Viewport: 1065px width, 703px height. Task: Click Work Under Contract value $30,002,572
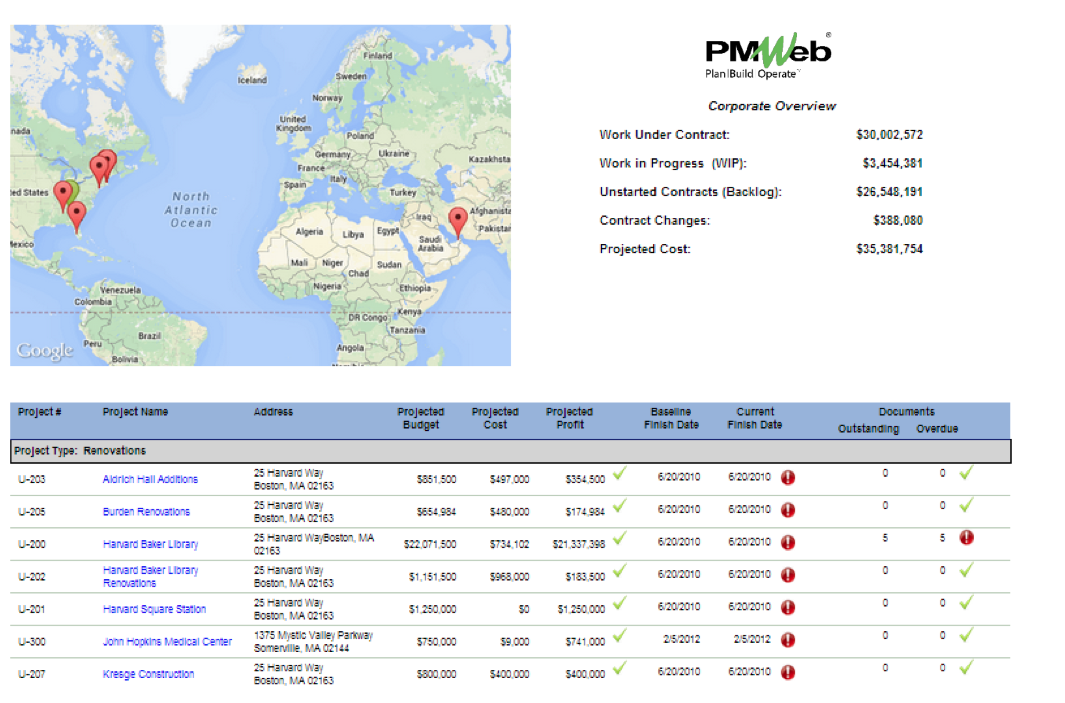[x=889, y=135]
